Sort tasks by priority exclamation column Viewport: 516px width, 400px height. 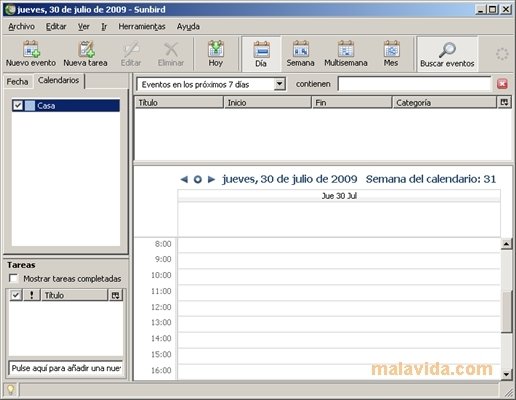[x=32, y=295]
